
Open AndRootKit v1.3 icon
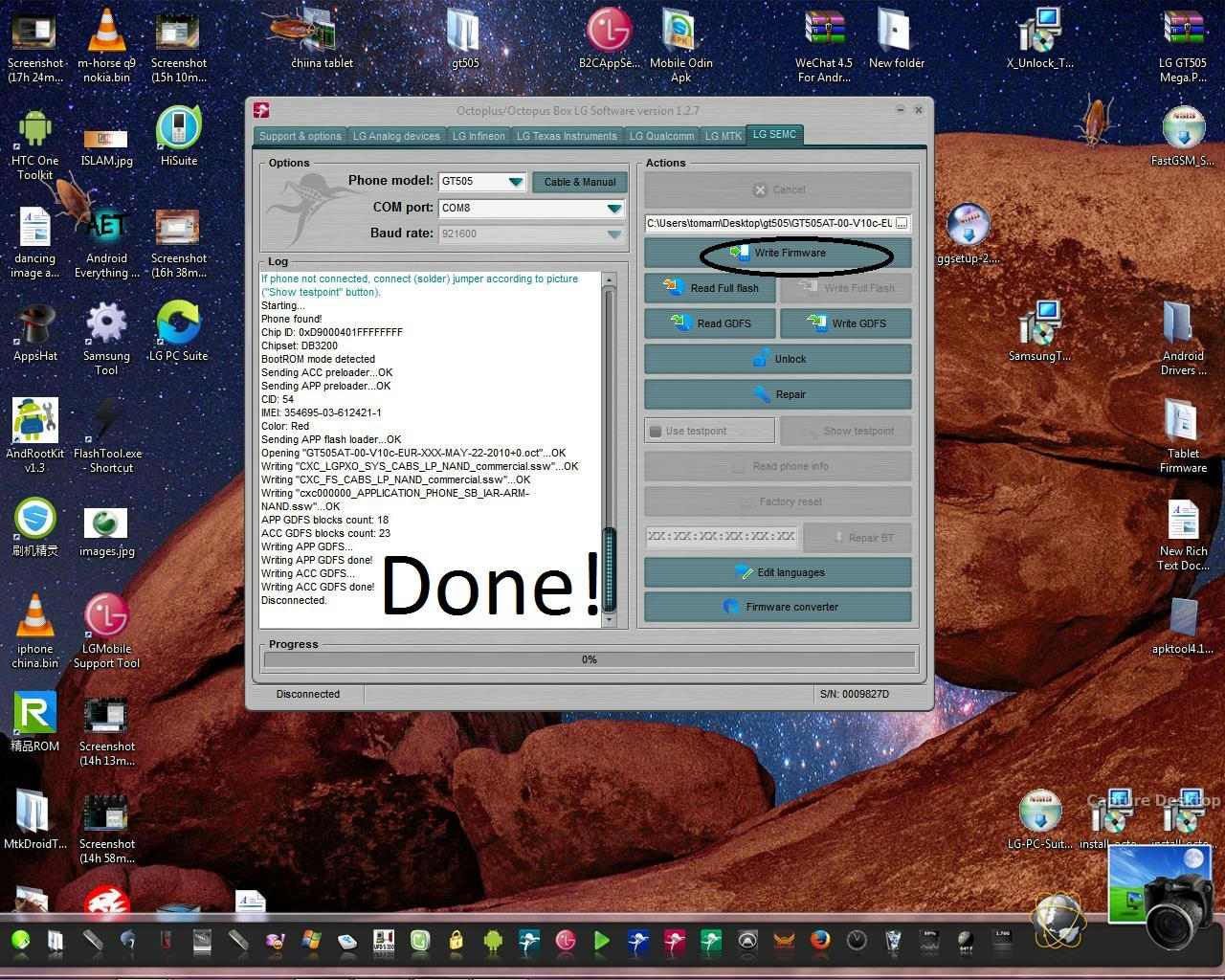point(35,434)
